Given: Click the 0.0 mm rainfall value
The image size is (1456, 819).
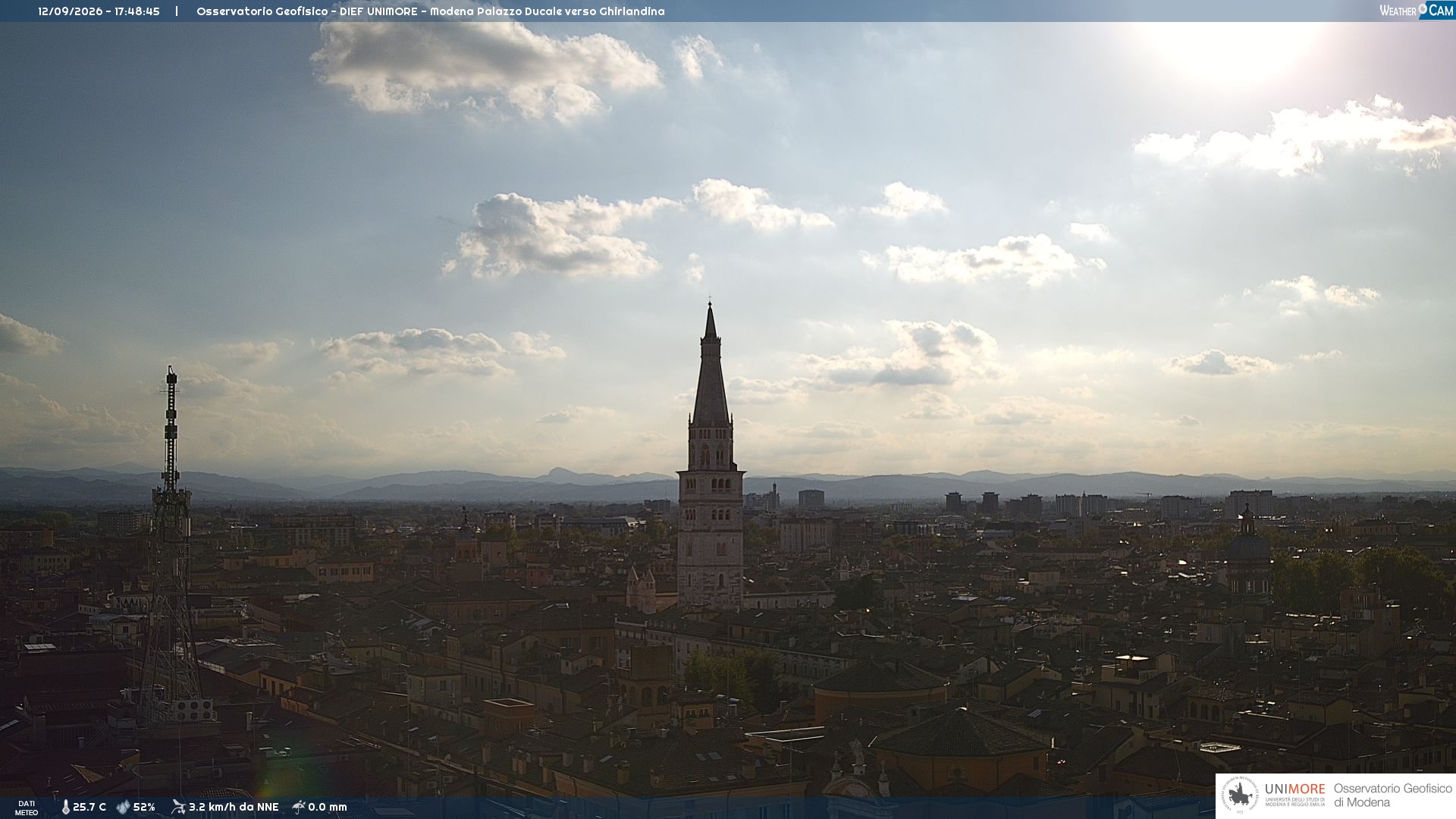Looking at the screenshot, I should pyautogui.click(x=328, y=808).
